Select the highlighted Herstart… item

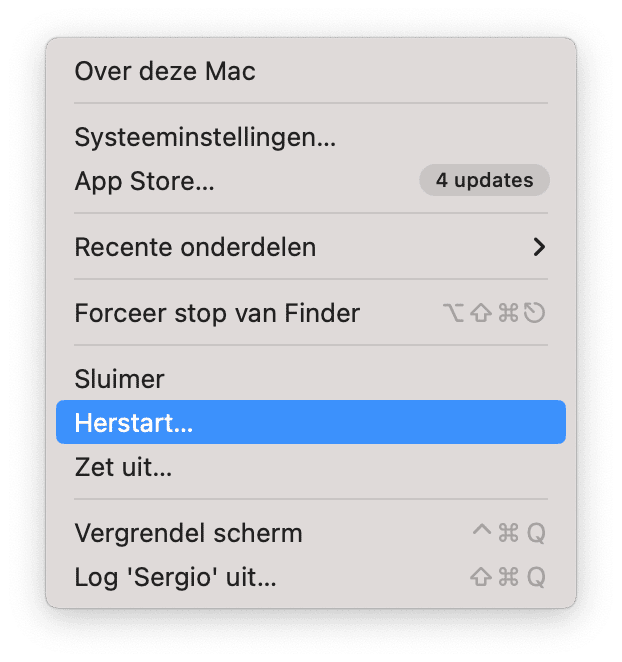pyautogui.click(x=311, y=422)
